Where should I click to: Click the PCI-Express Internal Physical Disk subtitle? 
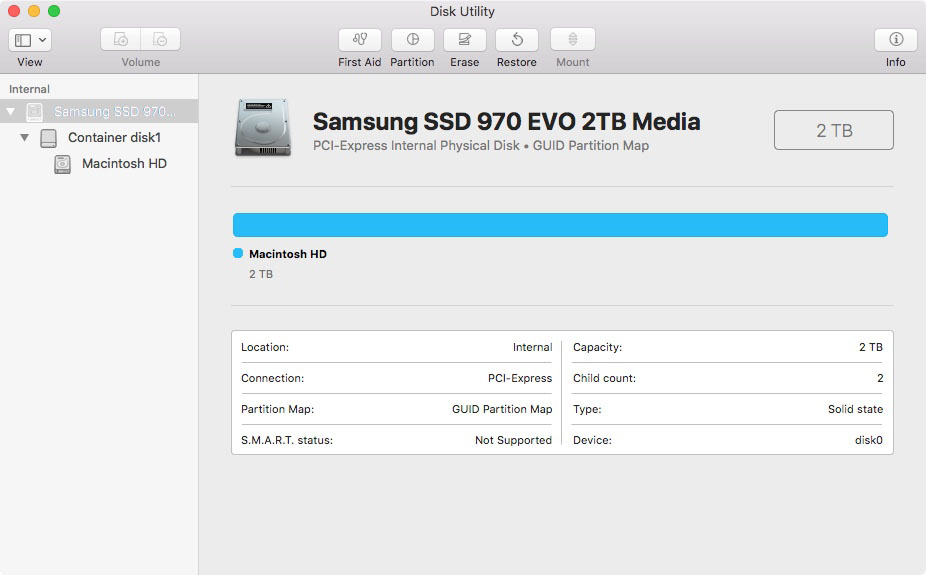tap(481, 146)
